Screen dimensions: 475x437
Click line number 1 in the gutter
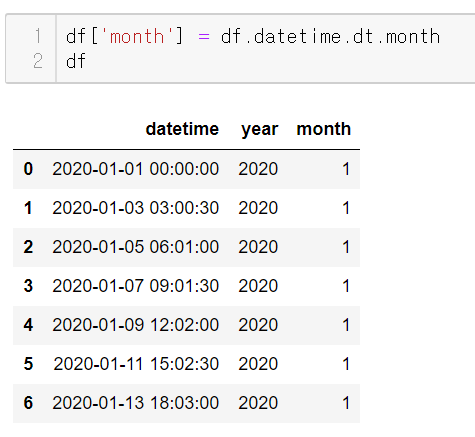(38, 36)
